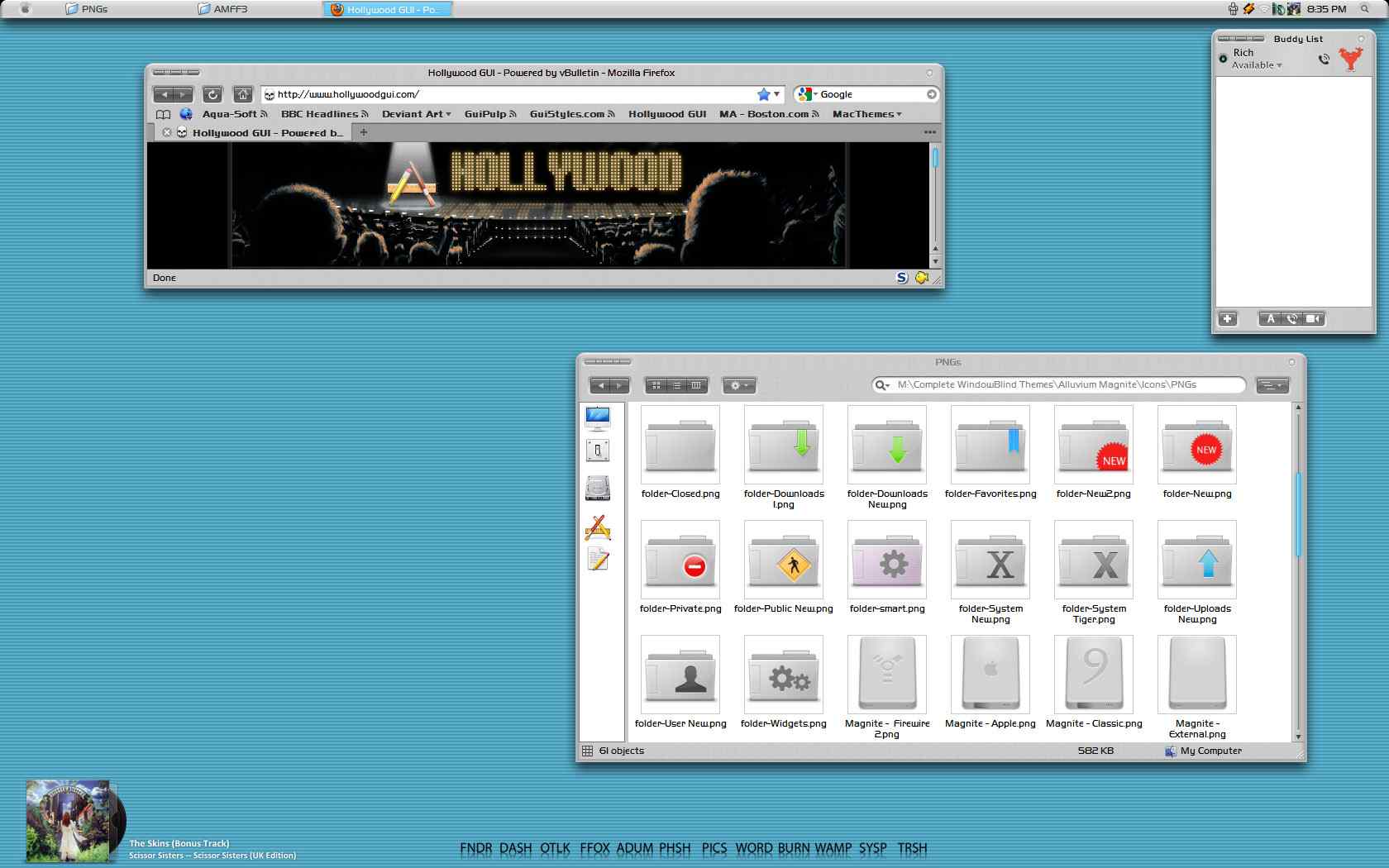The image size is (1389, 868).
Task: Open the Firefox home page button
Action: point(242,94)
